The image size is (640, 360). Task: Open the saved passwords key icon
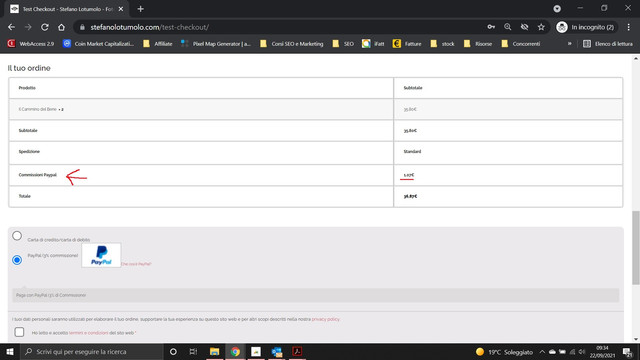point(491,27)
